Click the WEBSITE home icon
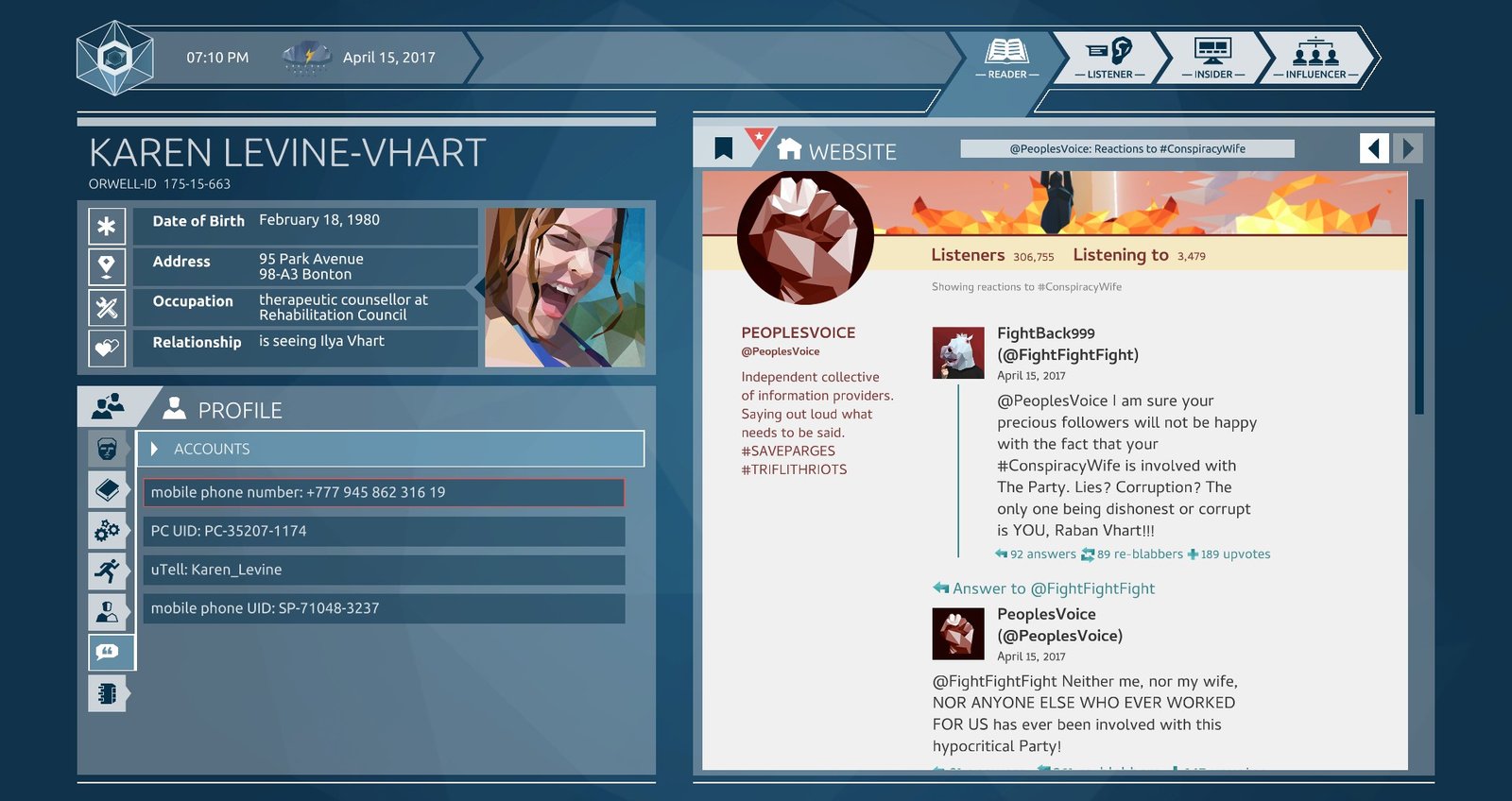The width and height of the screenshot is (1512, 801). [790, 149]
